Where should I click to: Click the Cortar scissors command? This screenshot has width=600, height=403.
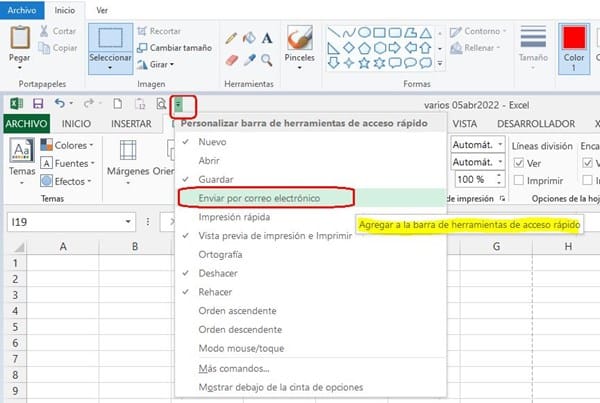point(58,31)
